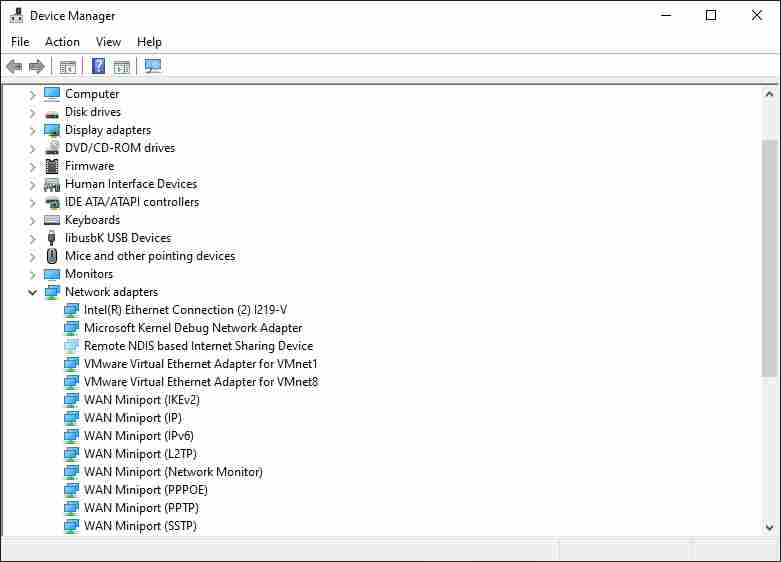This screenshot has width=781, height=562.
Task: Select VMware Virtual Ethernet Adapter for VMnet8
Action: 201,382
